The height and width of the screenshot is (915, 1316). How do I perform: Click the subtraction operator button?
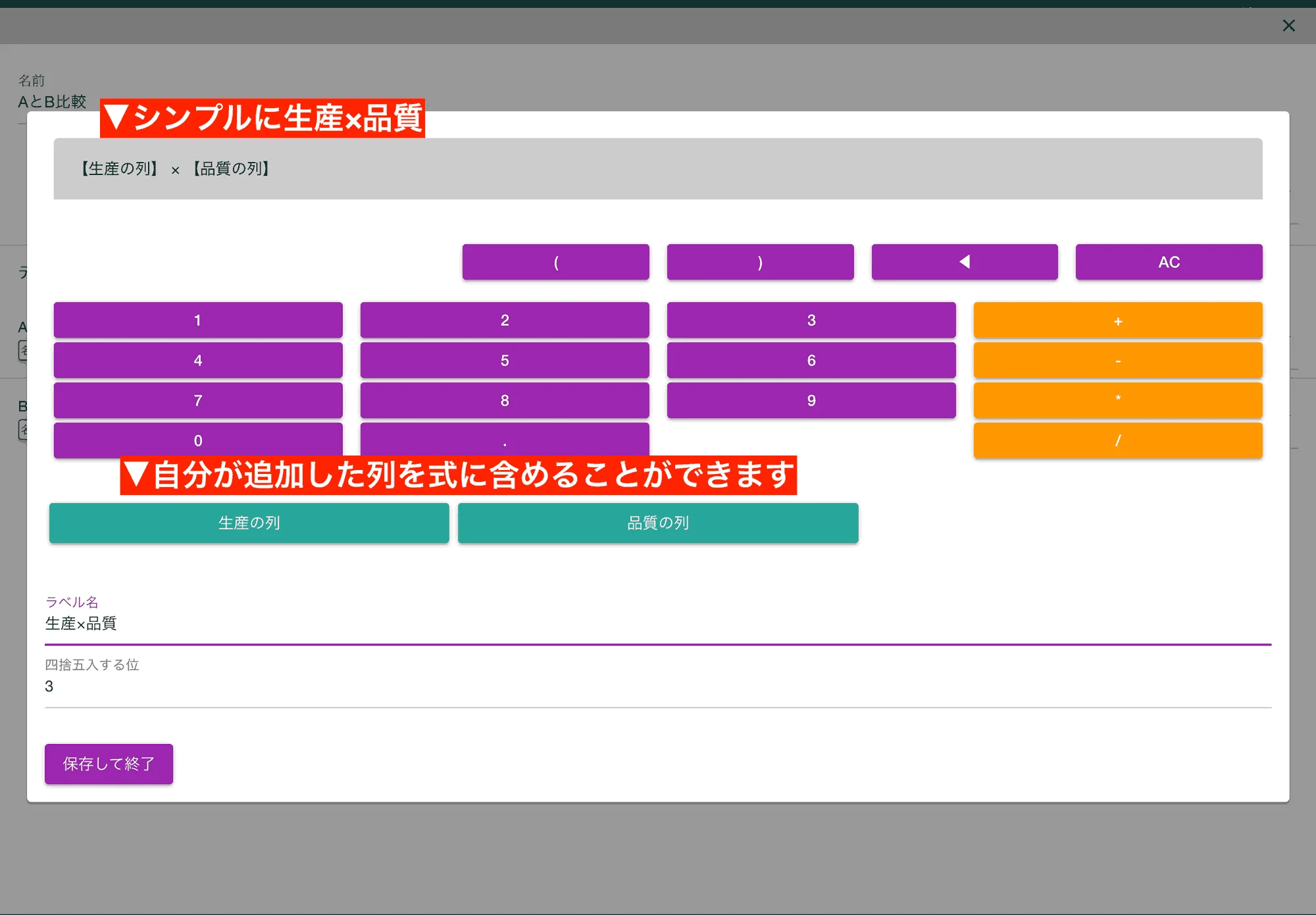pos(1118,360)
